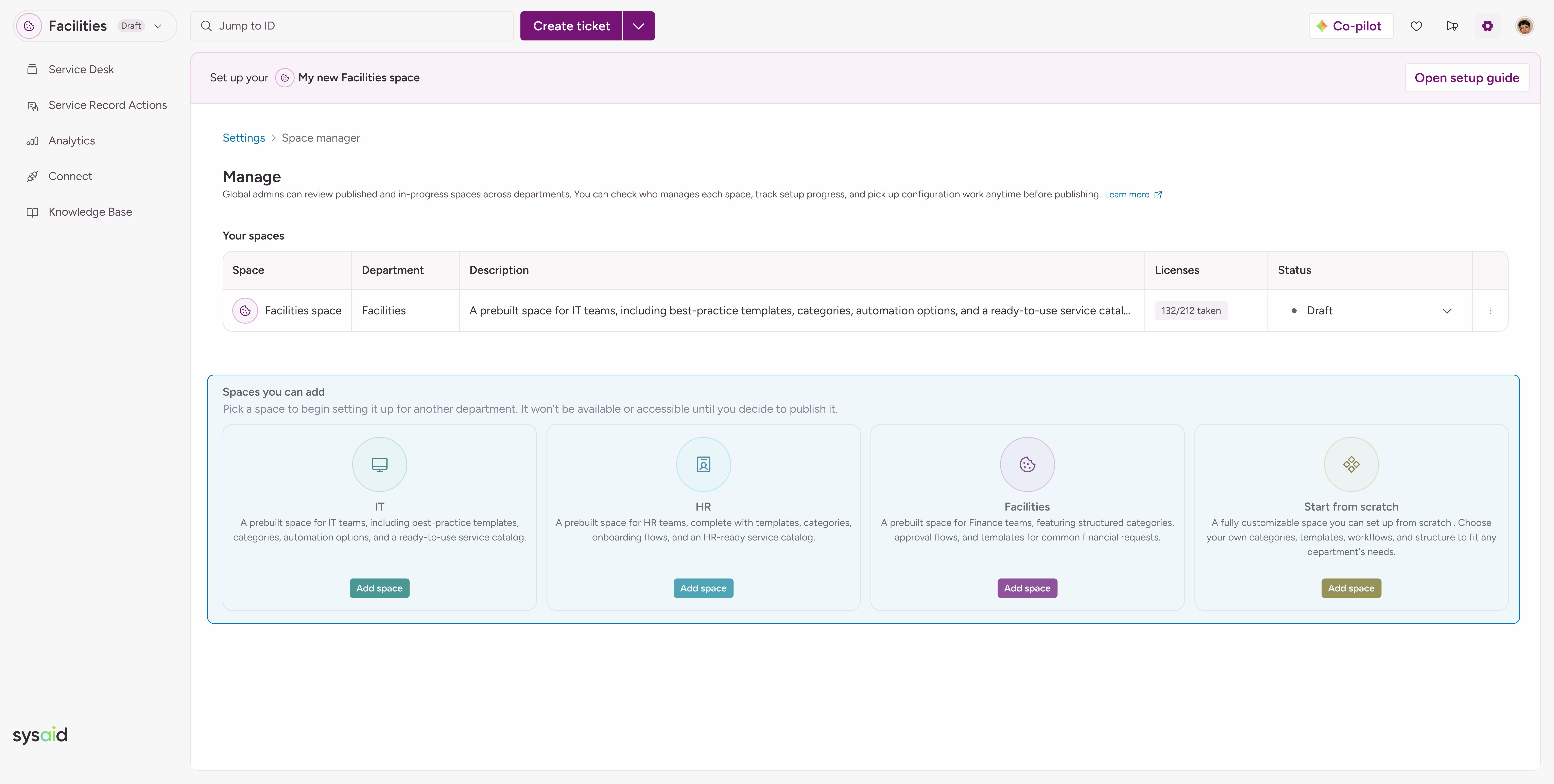Click the favorites heart icon
The image size is (1554, 784).
point(1416,26)
